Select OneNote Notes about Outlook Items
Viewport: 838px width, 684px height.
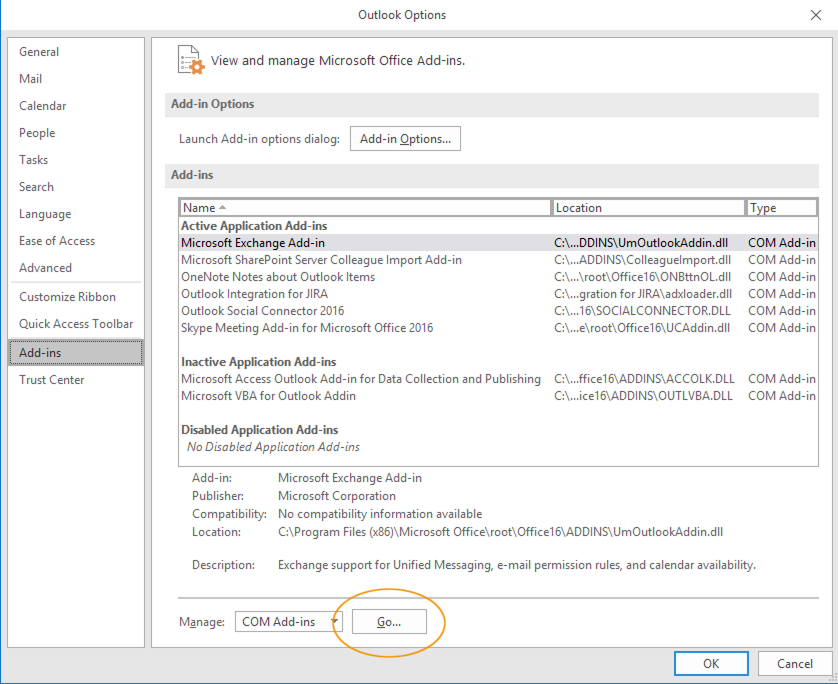(x=278, y=277)
